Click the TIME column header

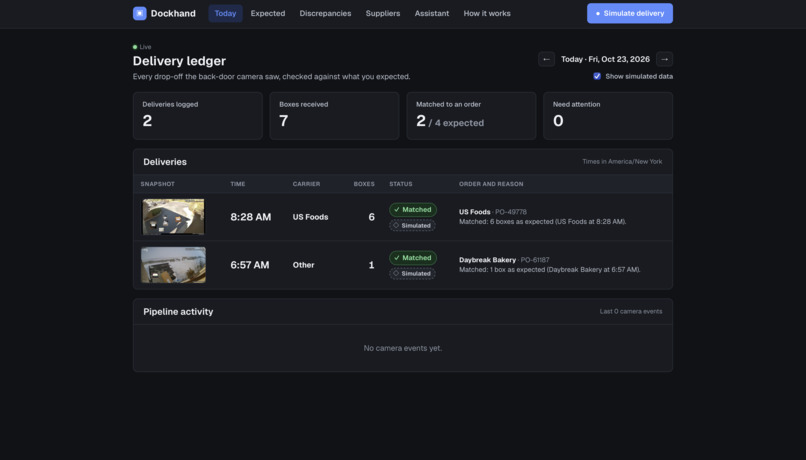click(237, 184)
